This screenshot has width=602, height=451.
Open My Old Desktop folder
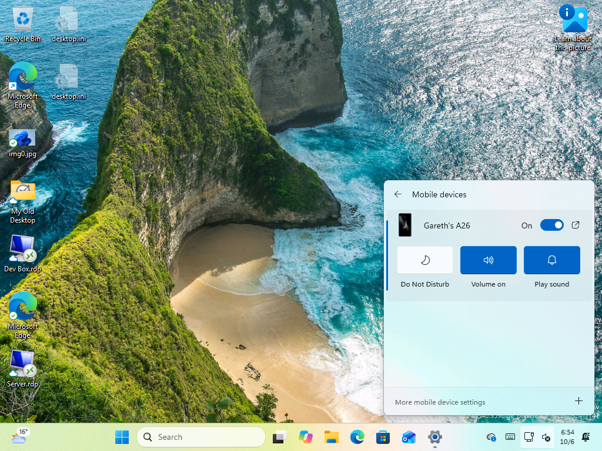pos(23,202)
